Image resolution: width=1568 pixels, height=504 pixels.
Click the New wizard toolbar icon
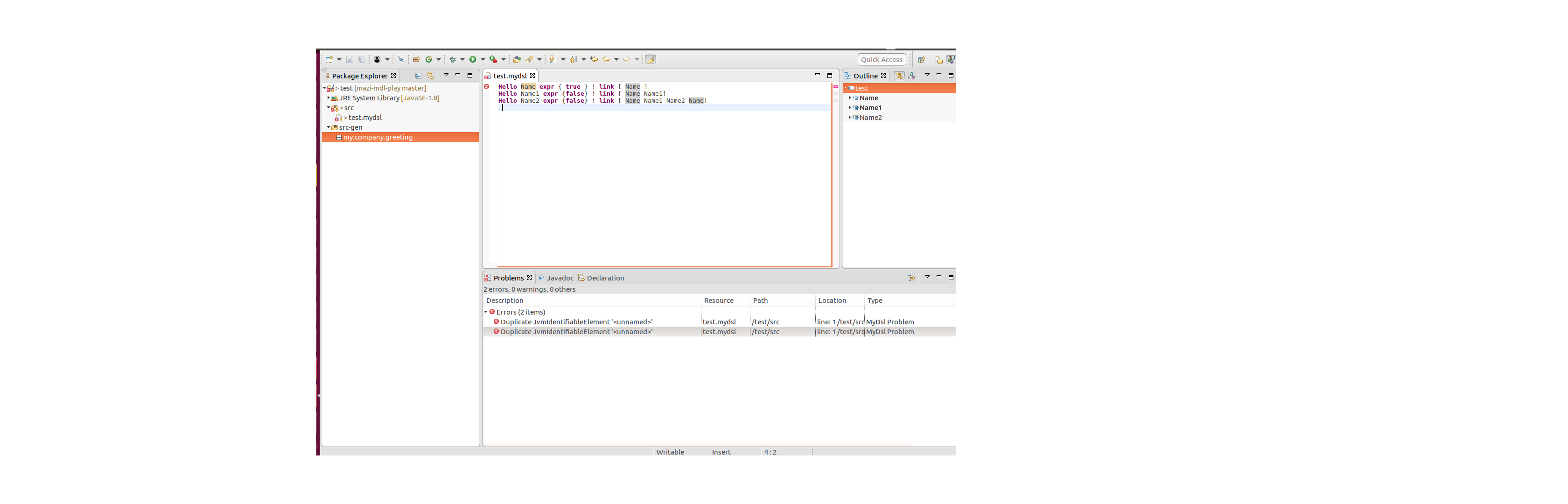coord(329,60)
